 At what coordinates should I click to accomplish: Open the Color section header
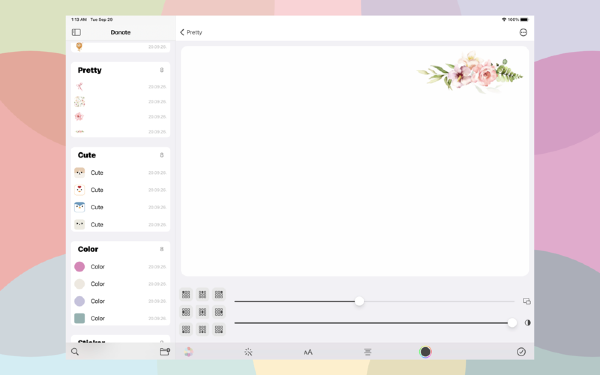(x=121, y=249)
